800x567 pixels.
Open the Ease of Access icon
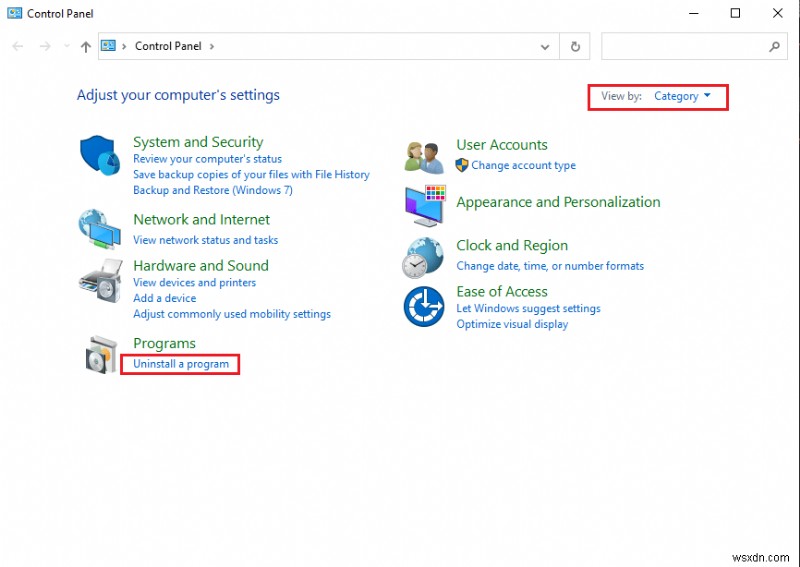(x=424, y=307)
